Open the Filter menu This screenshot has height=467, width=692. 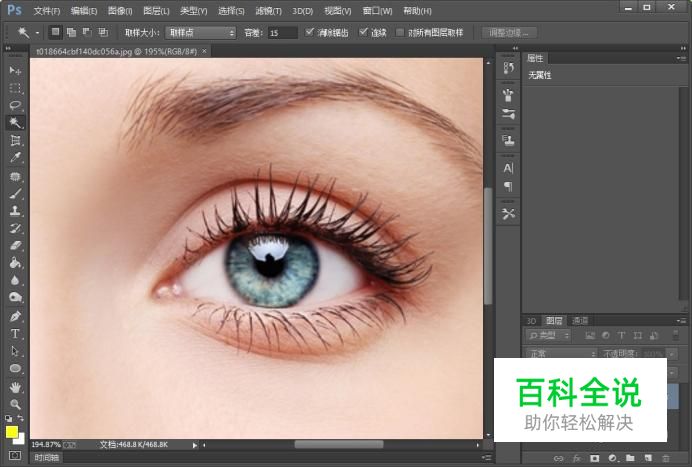pyautogui.click(x=268, y=11)
